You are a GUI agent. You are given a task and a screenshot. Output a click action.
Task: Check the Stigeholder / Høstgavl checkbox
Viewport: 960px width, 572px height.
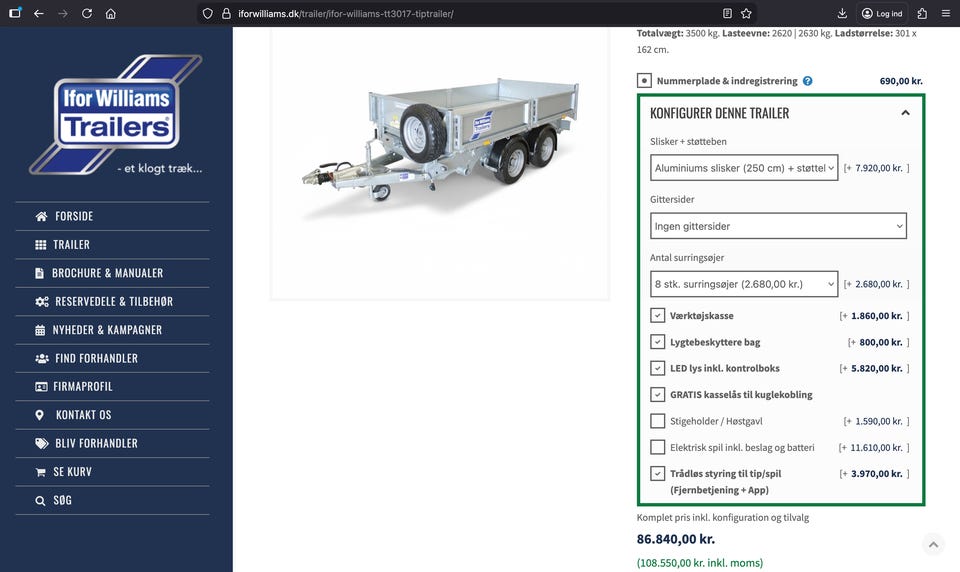(x=657, y=421)
